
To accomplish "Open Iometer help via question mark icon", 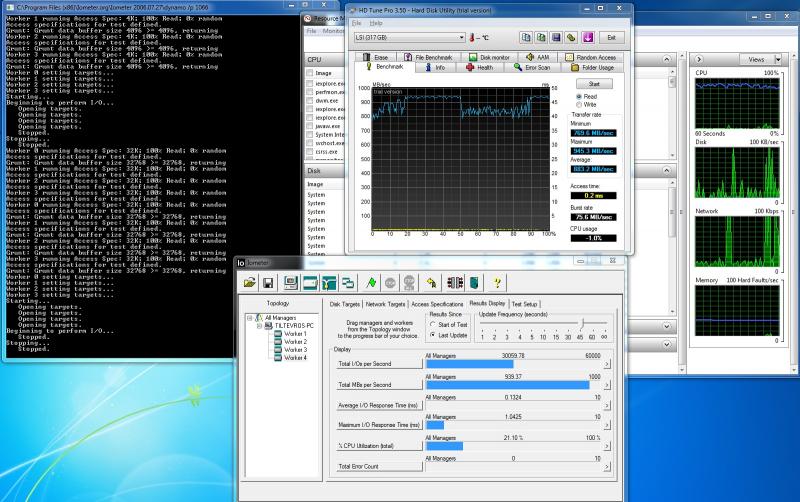I will point(497,283).
